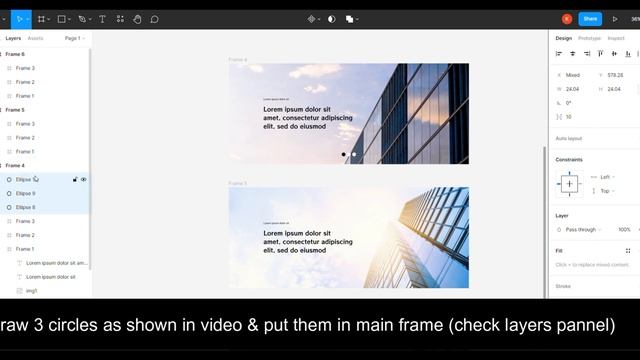Click the Align left icon

coord(559,53)
